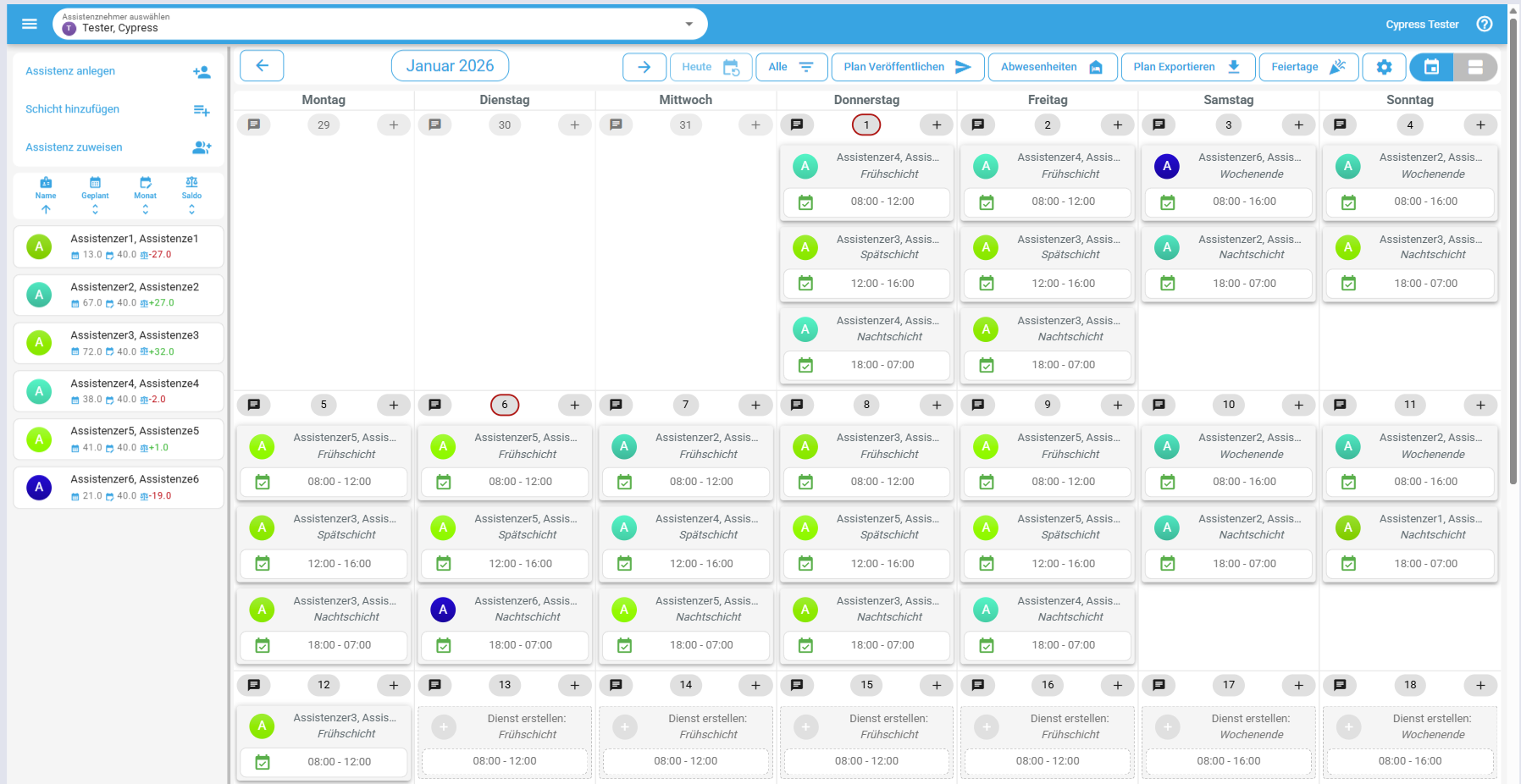Click the help question mark icon

(x=1485, y=24)
